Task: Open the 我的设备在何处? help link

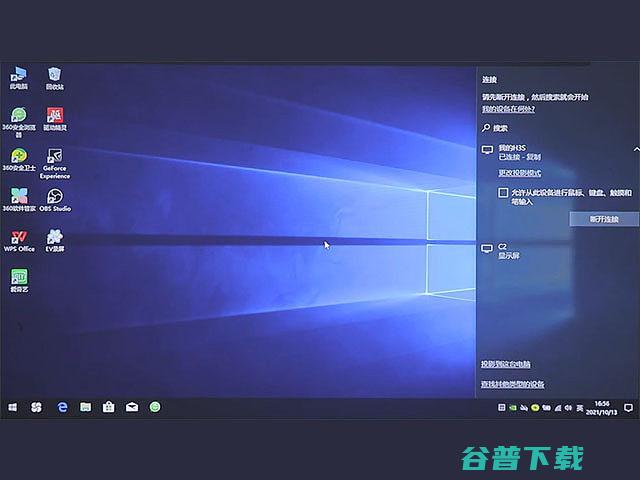Action: tap(506, 108)
